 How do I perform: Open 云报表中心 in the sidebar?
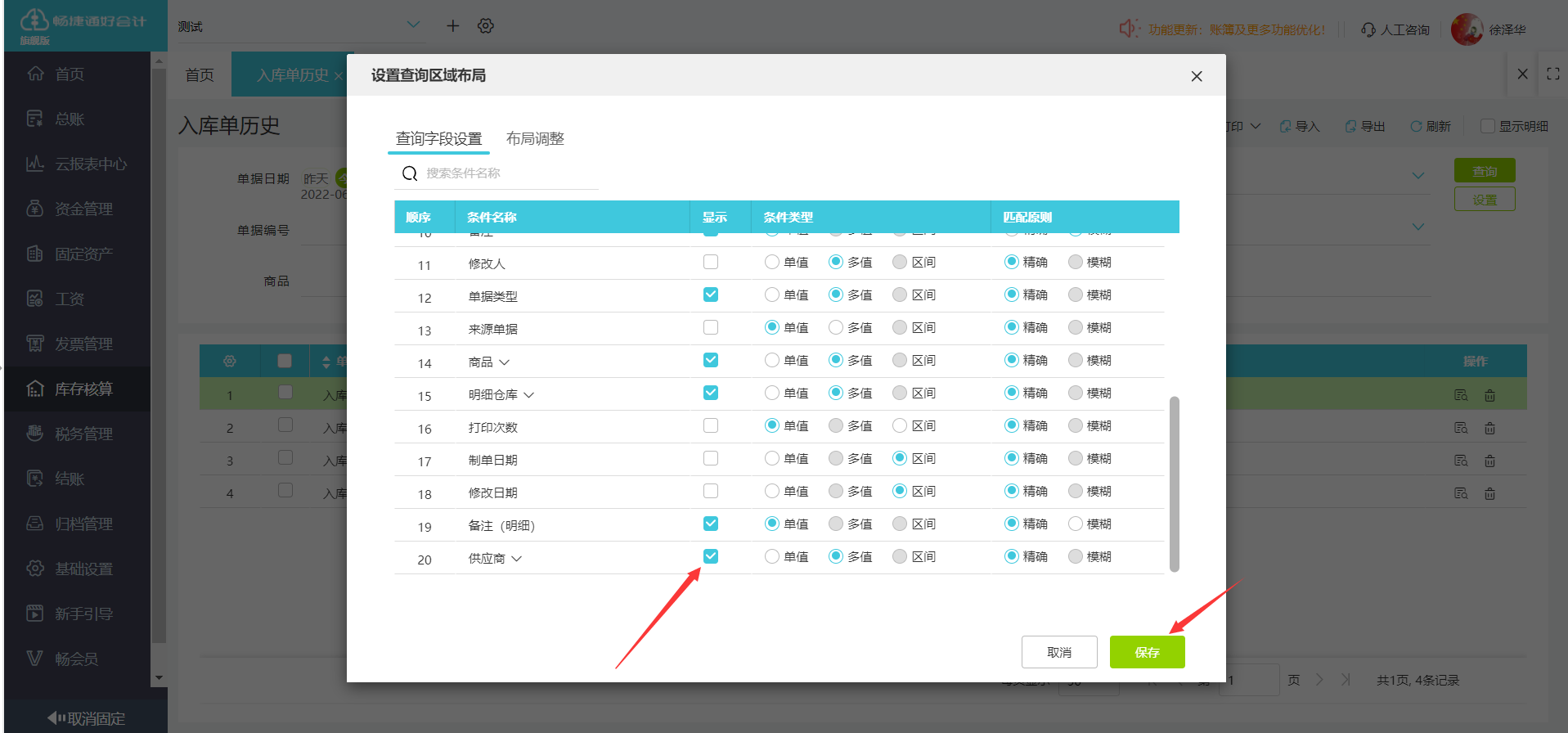(90, 164)
